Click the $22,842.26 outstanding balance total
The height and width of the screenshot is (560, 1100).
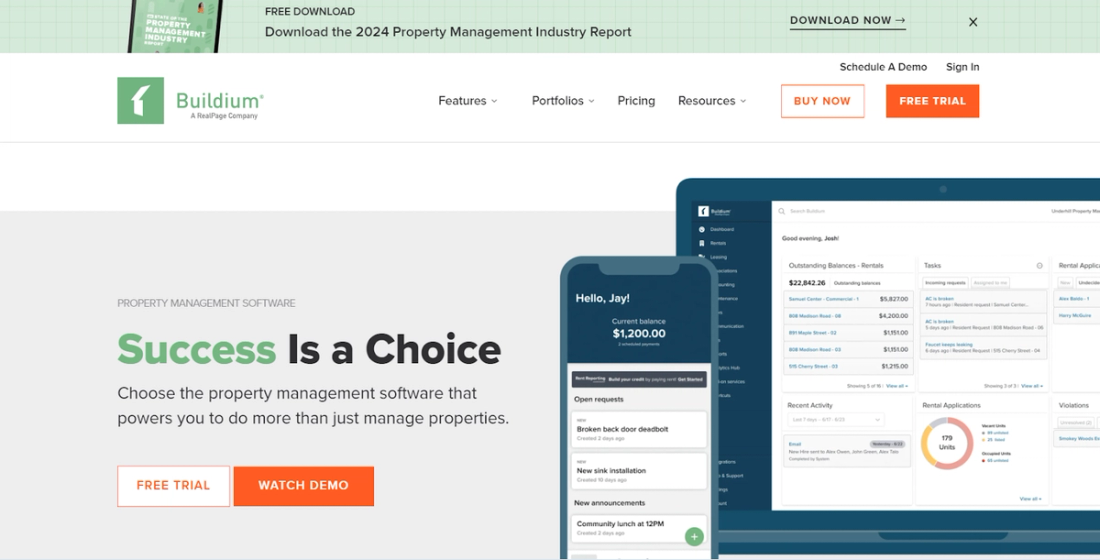click(807, 283)
